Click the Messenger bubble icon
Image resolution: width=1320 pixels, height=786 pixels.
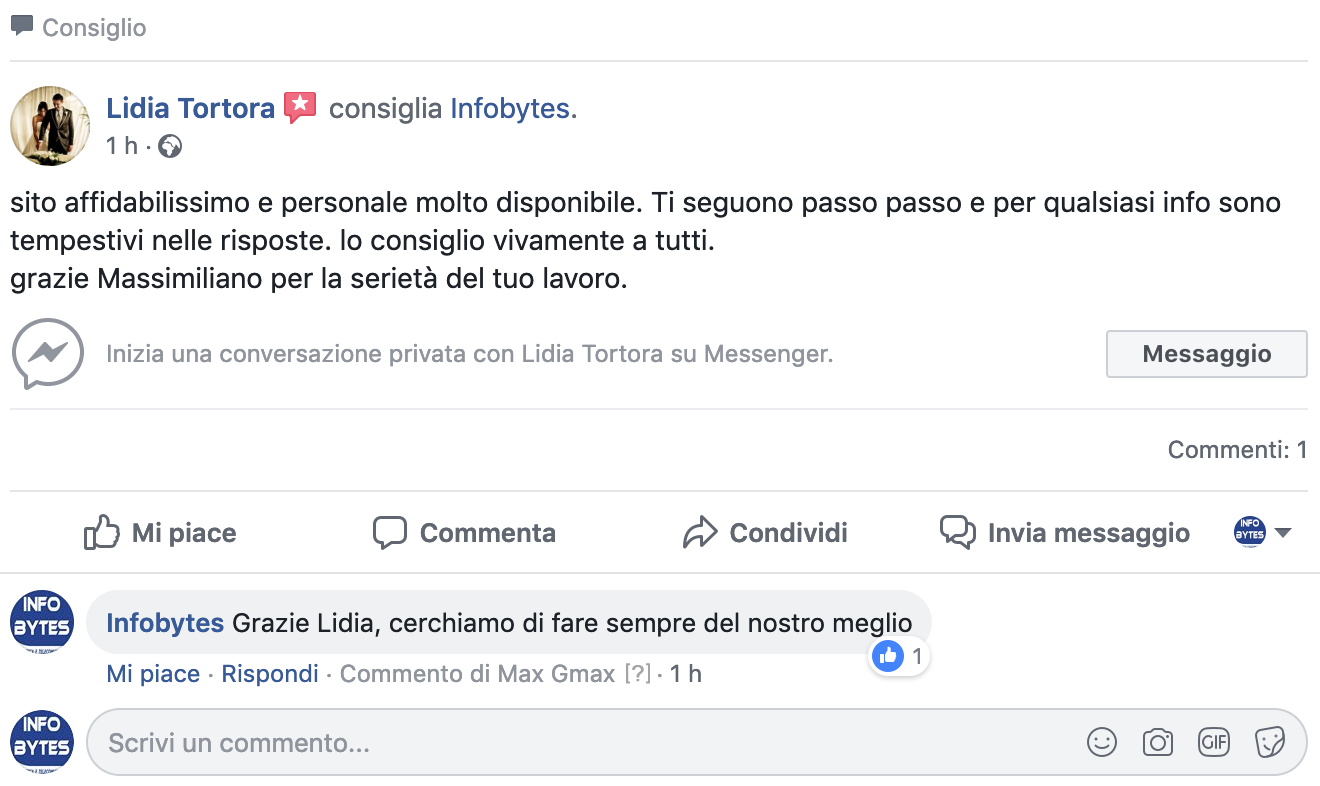point(47,353)
